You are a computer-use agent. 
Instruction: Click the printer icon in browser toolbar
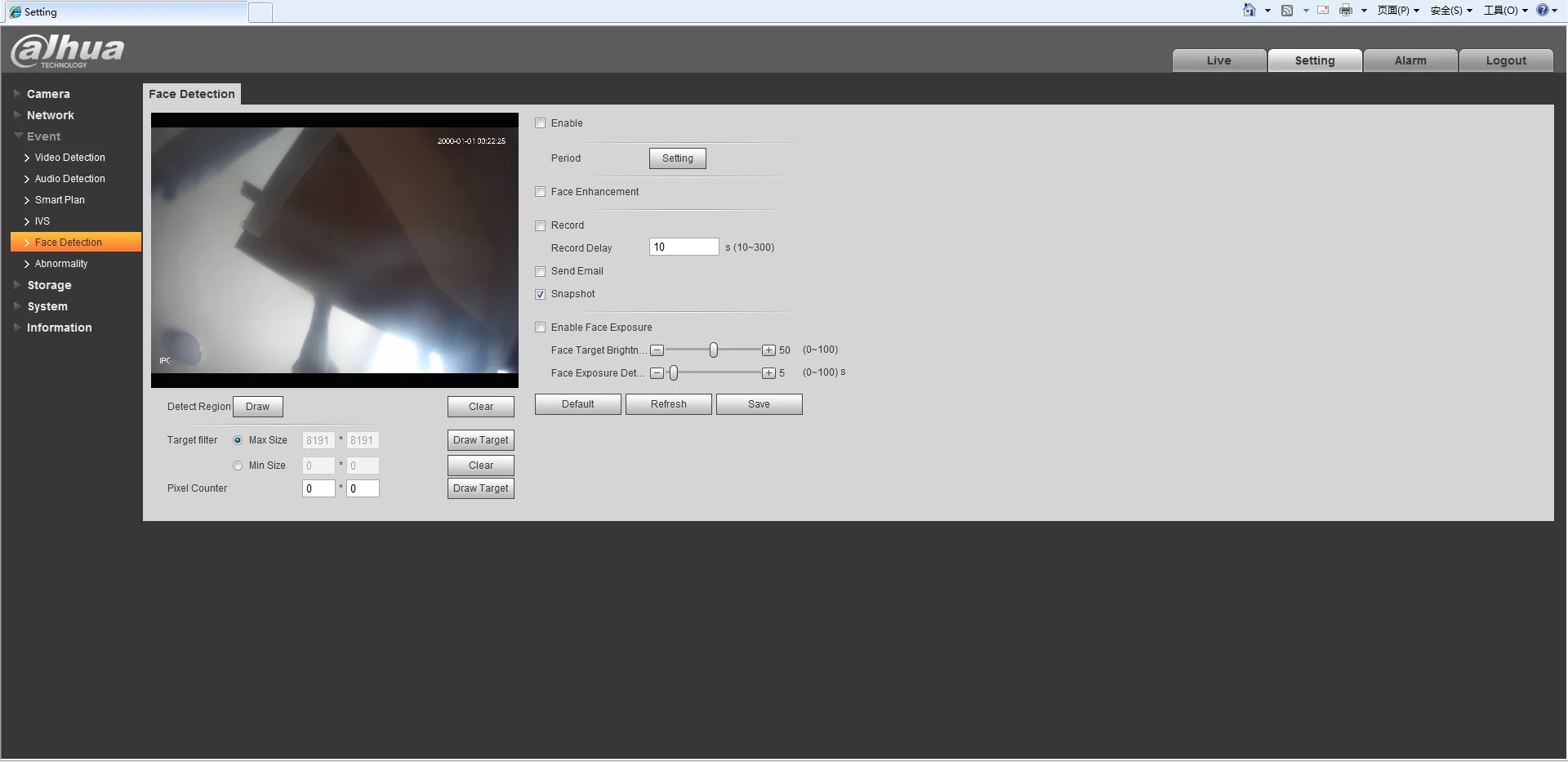coord(1346,11)
